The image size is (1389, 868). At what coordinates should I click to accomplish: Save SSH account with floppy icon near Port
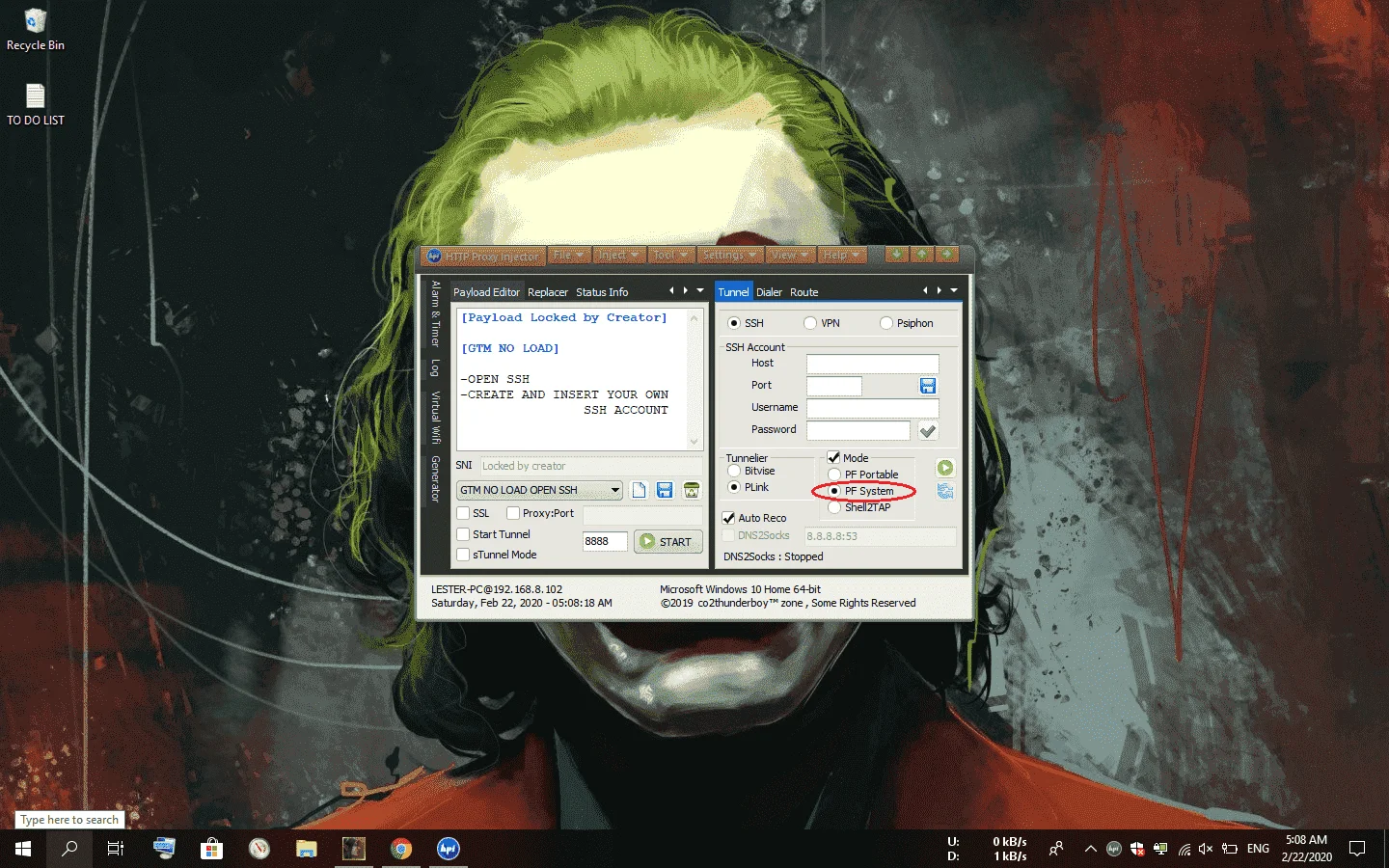tap(928, 386)
